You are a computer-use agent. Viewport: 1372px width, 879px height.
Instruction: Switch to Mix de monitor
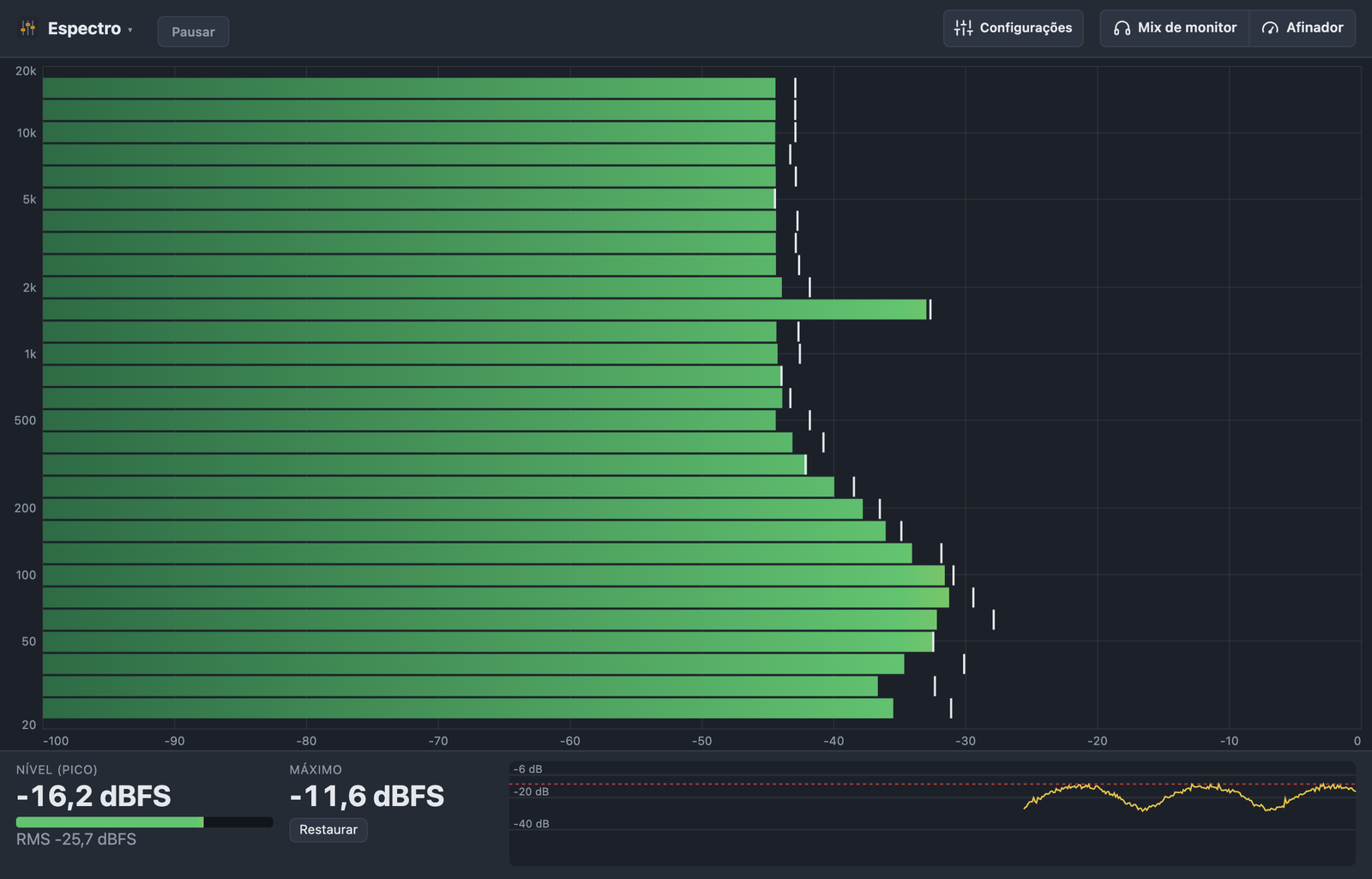tap(1175, 28)
